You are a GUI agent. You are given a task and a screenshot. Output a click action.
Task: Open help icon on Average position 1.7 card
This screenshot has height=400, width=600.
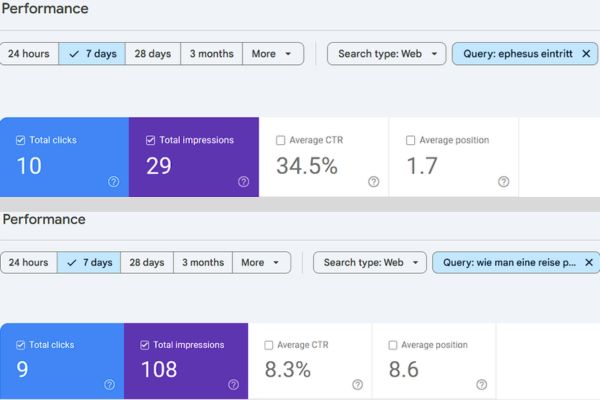pos(503,182)
